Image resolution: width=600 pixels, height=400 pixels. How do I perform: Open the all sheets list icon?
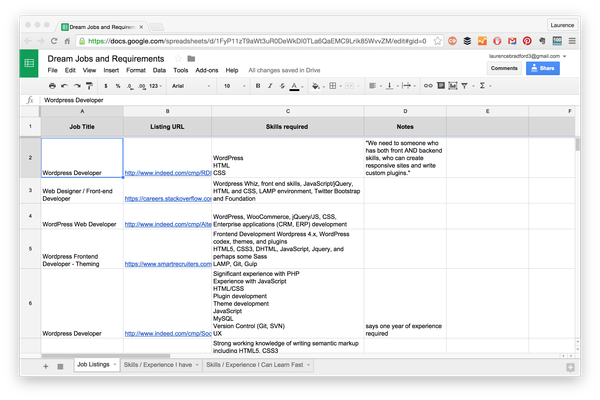pyautogui.click(x=60, y=366)
